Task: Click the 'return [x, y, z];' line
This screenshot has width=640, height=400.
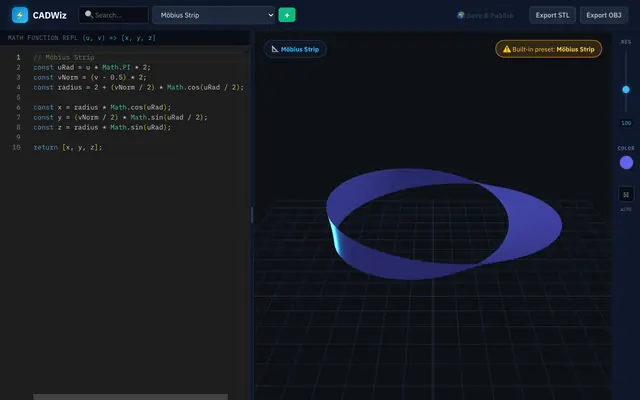Action: [x=68, y=147]
